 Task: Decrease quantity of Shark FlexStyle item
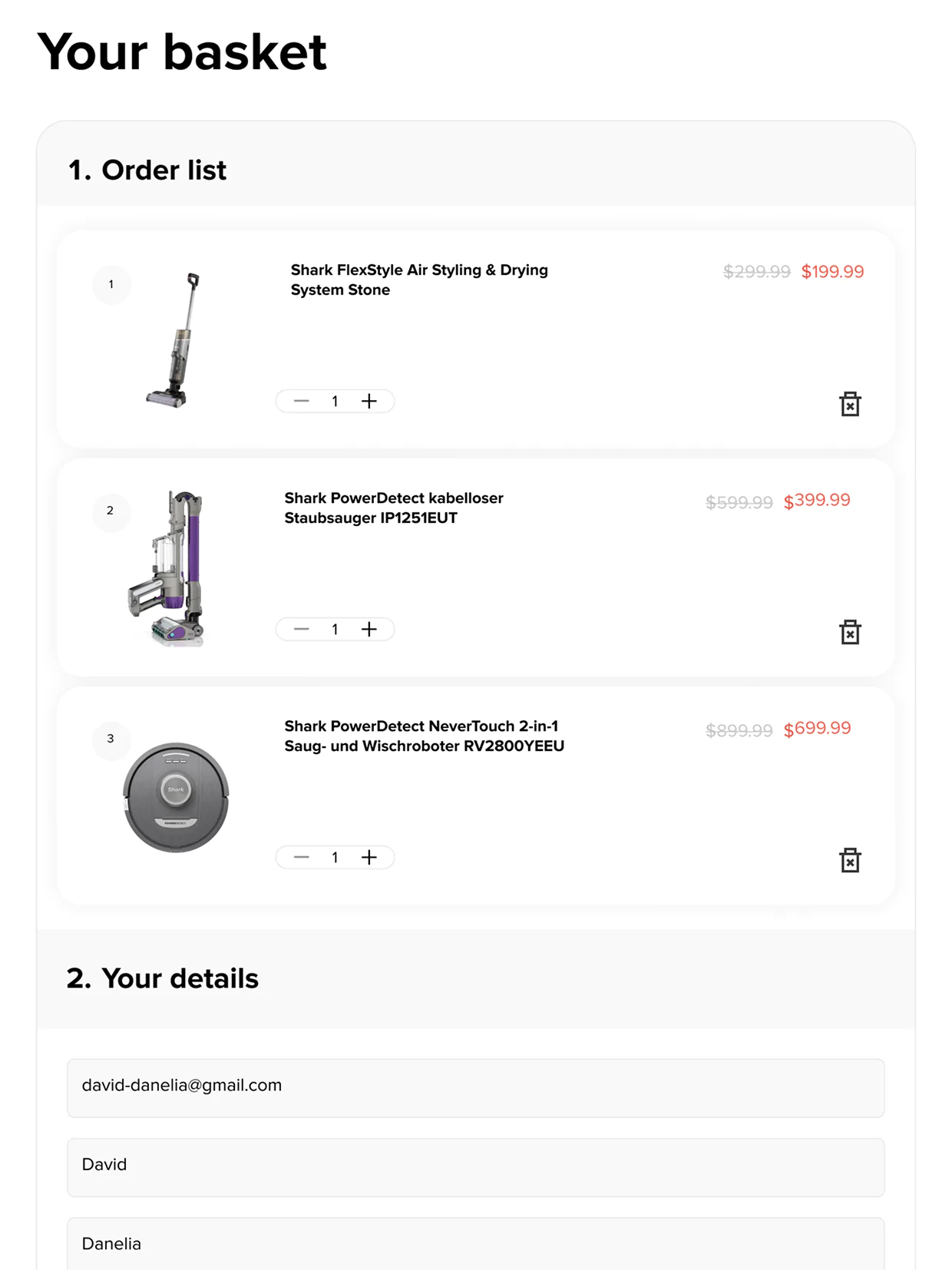(x=301, y=401)
